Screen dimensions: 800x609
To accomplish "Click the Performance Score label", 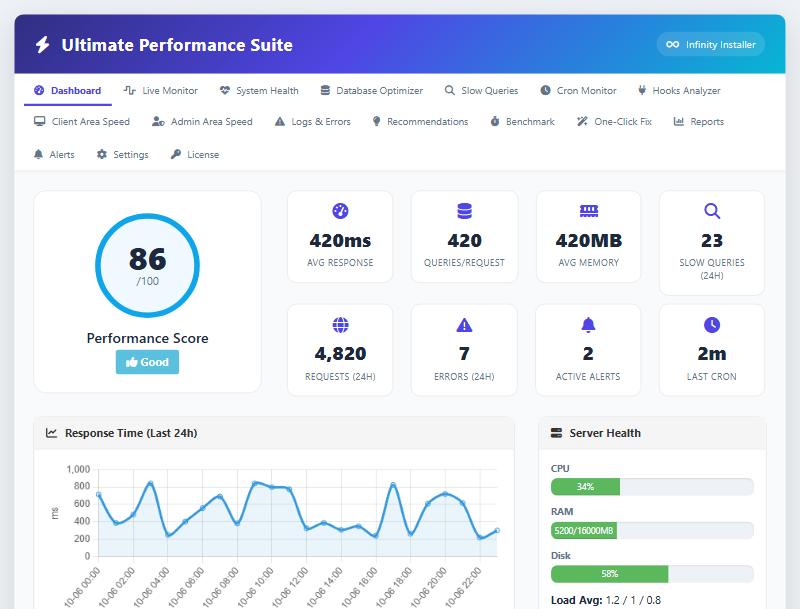I will [x=147, y=338].
